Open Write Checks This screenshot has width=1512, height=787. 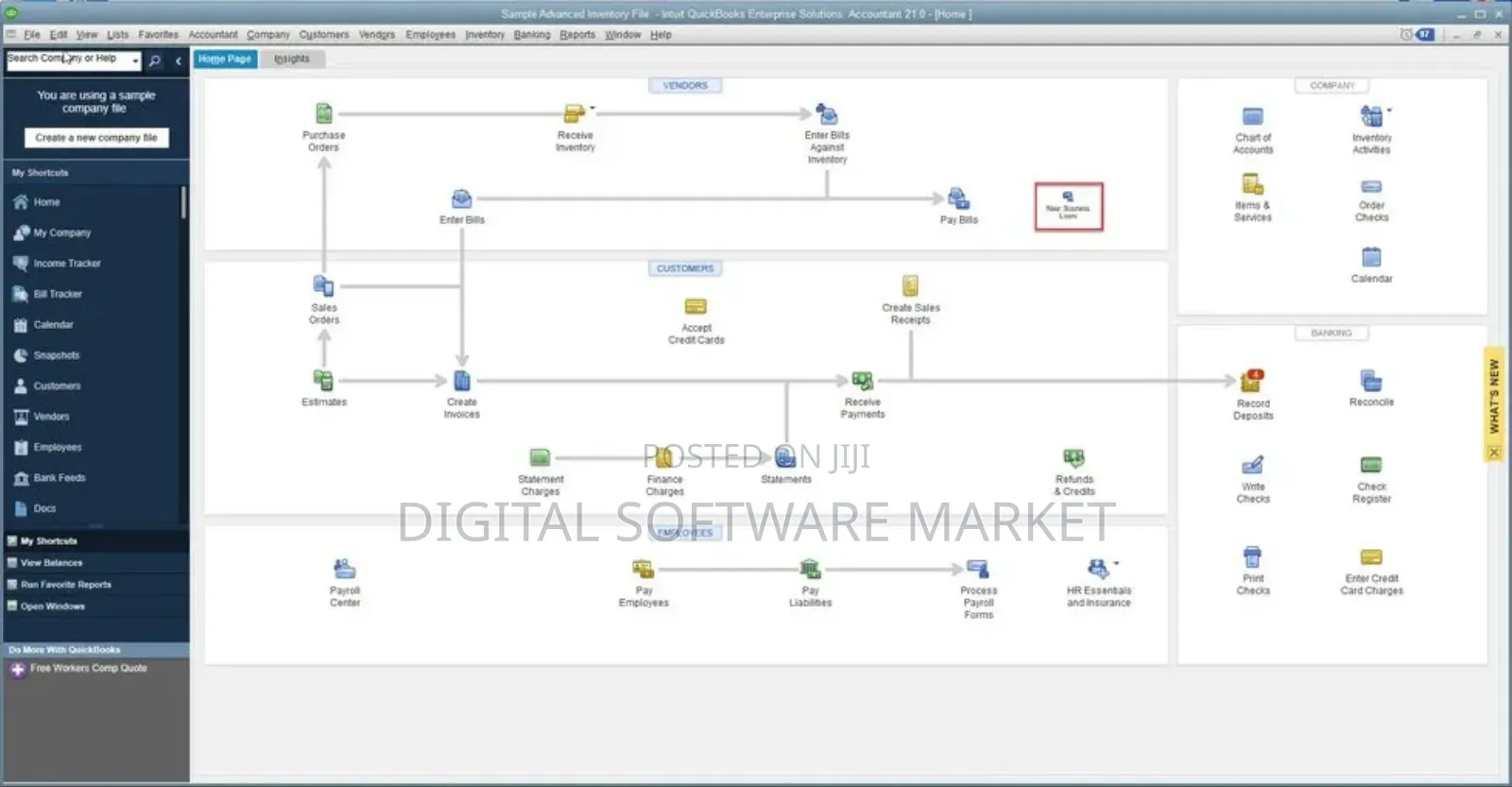click(x=1252, y=465)
